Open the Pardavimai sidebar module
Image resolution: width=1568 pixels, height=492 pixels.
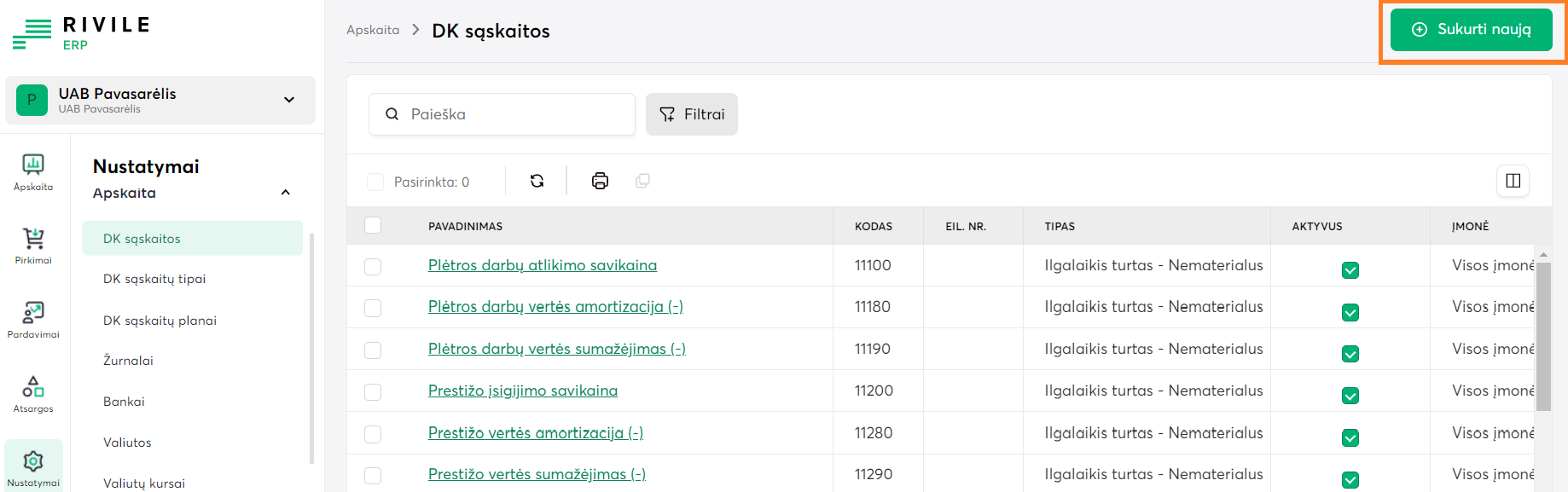pos(33,320)
